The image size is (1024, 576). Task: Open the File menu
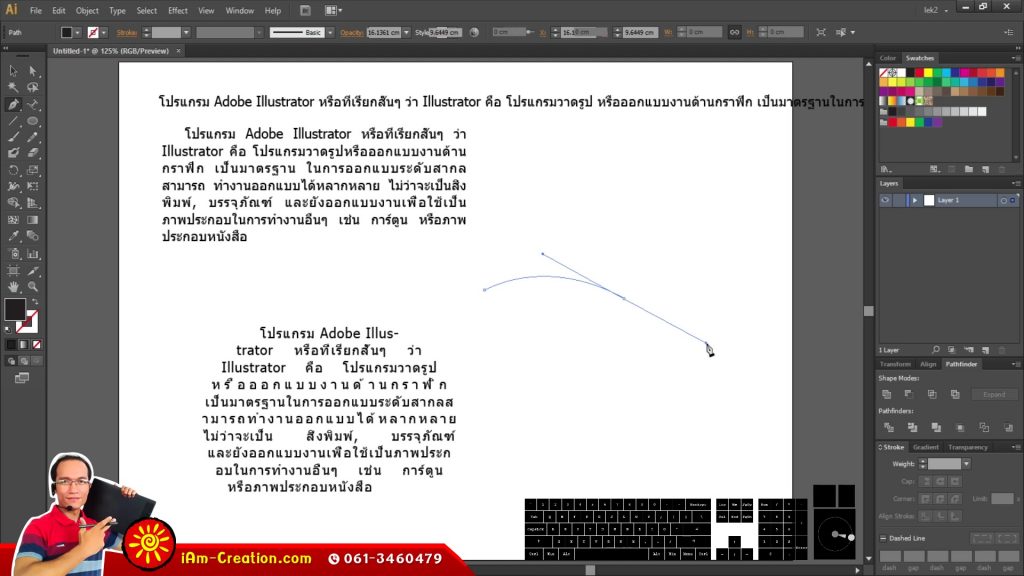tap(36, 10)
